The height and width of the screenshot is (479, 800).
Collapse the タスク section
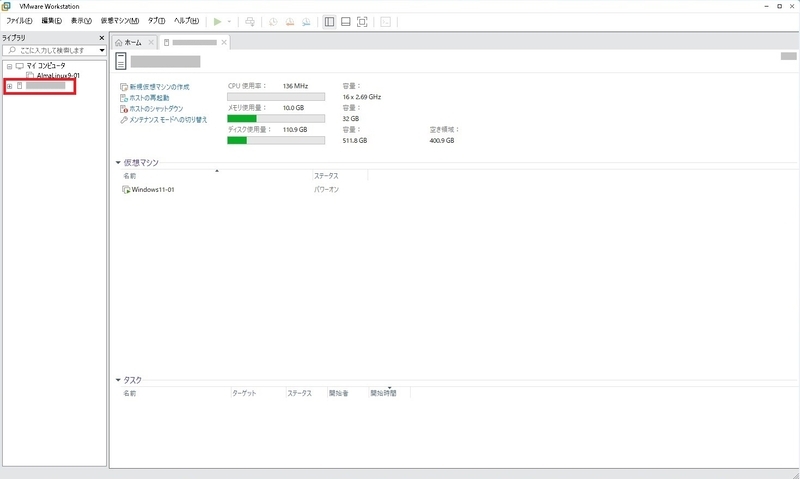pos(118,380)
